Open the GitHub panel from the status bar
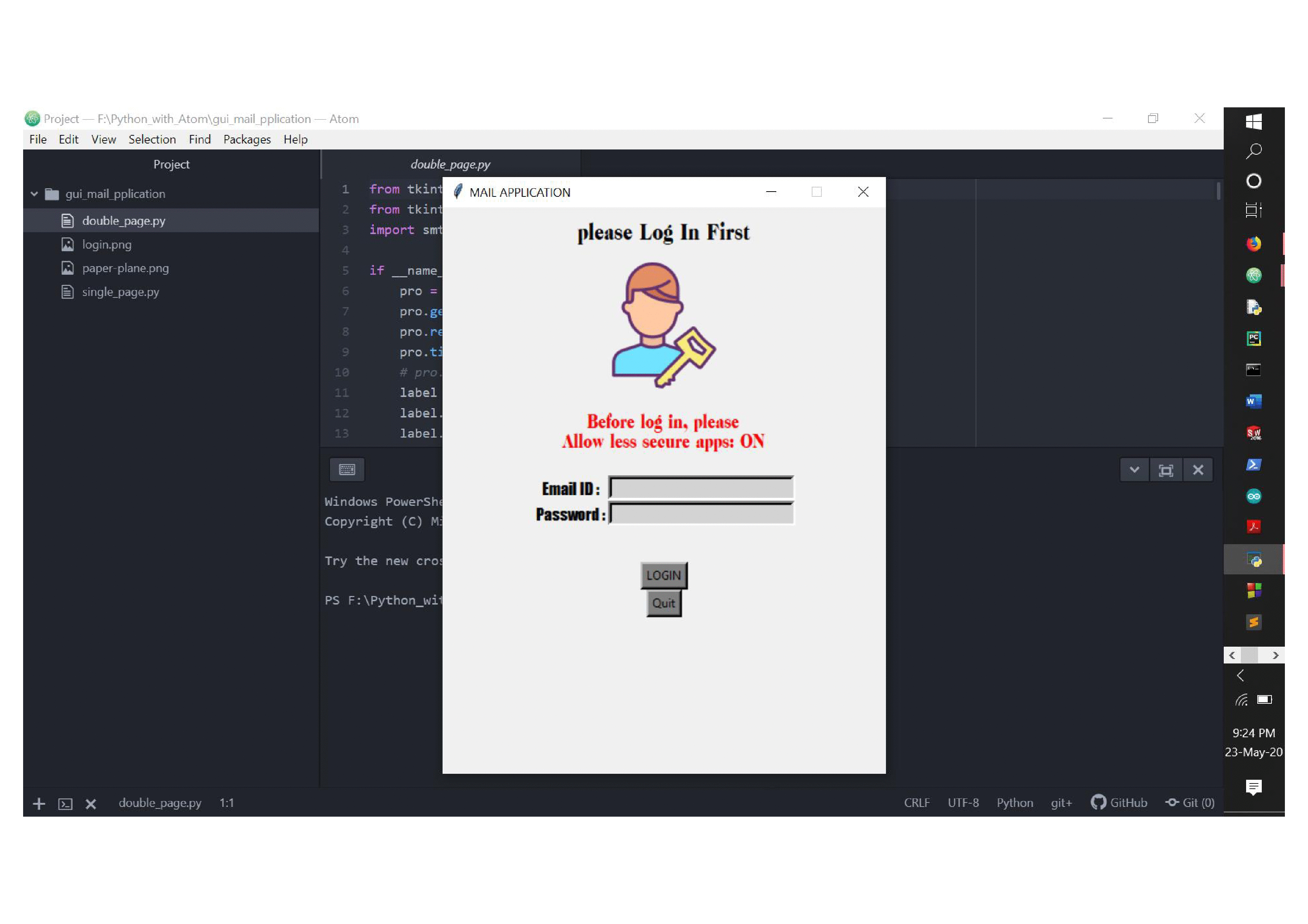The height and width of the screenshot is (924, 1308). [x=1119, y=803]
